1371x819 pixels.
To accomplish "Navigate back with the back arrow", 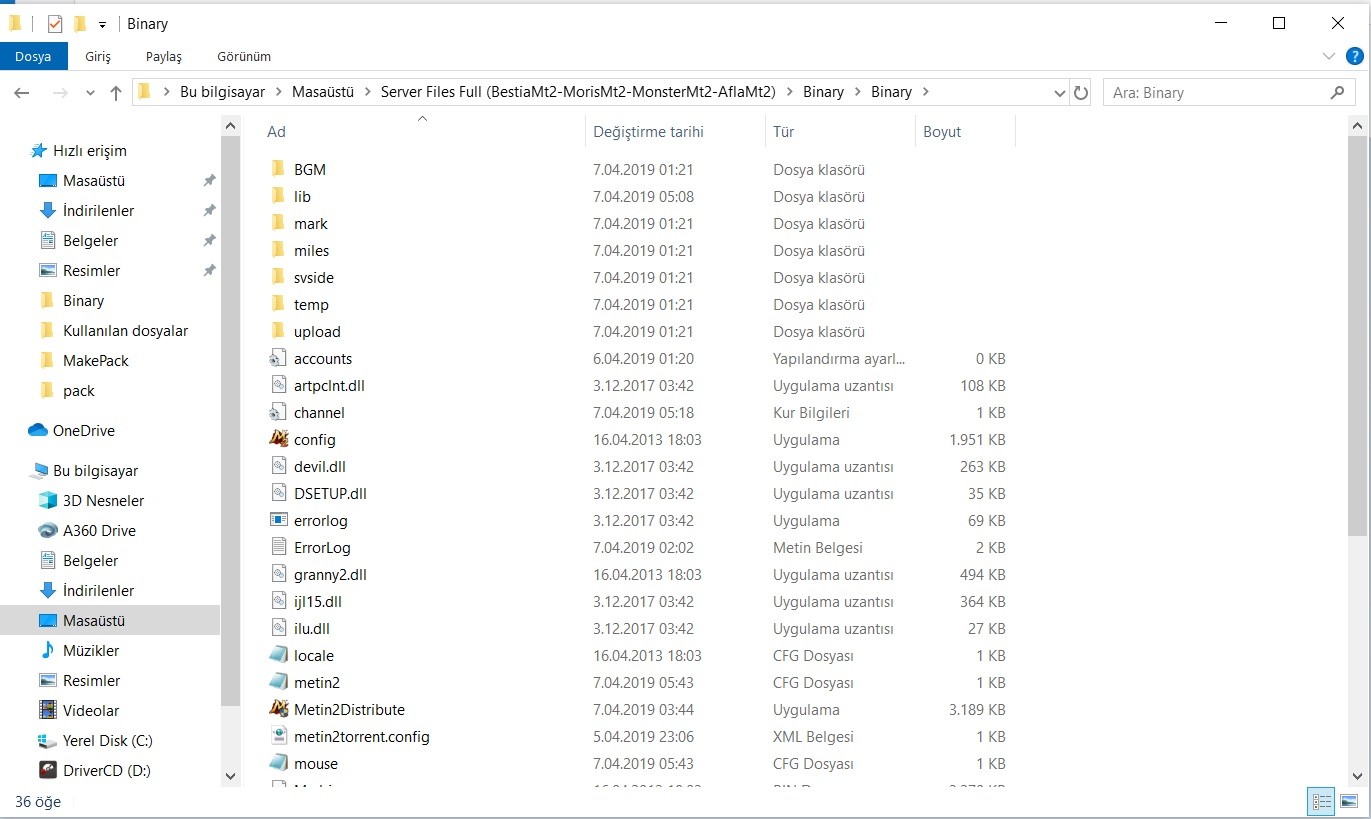I will click(x=21, y=92).
